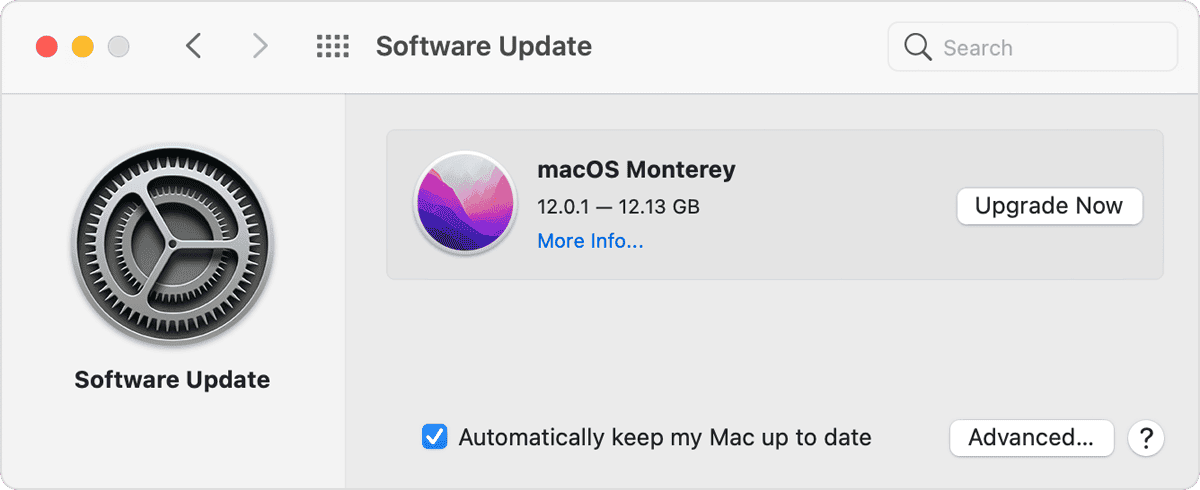Minimize the window with the yellow button
The image size is (1200, 490).
(83, 46)
